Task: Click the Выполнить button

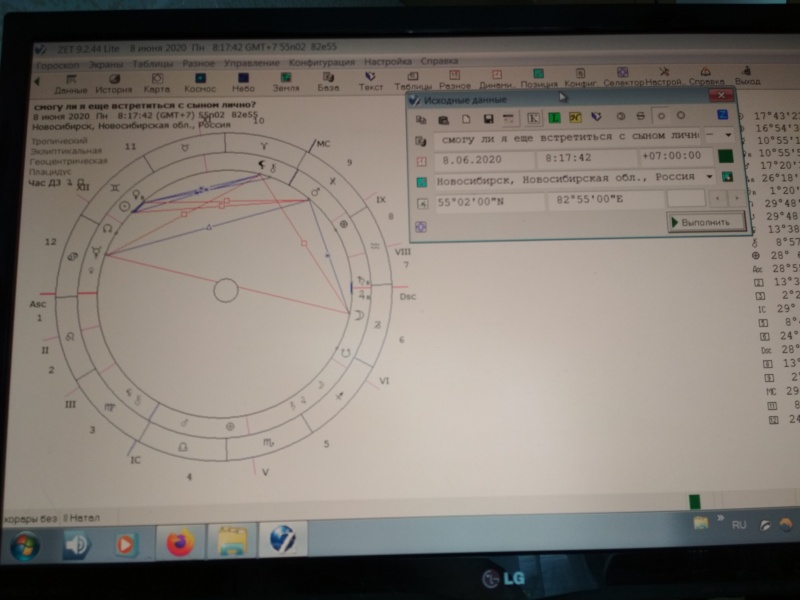Action: [x=706, y=222]
